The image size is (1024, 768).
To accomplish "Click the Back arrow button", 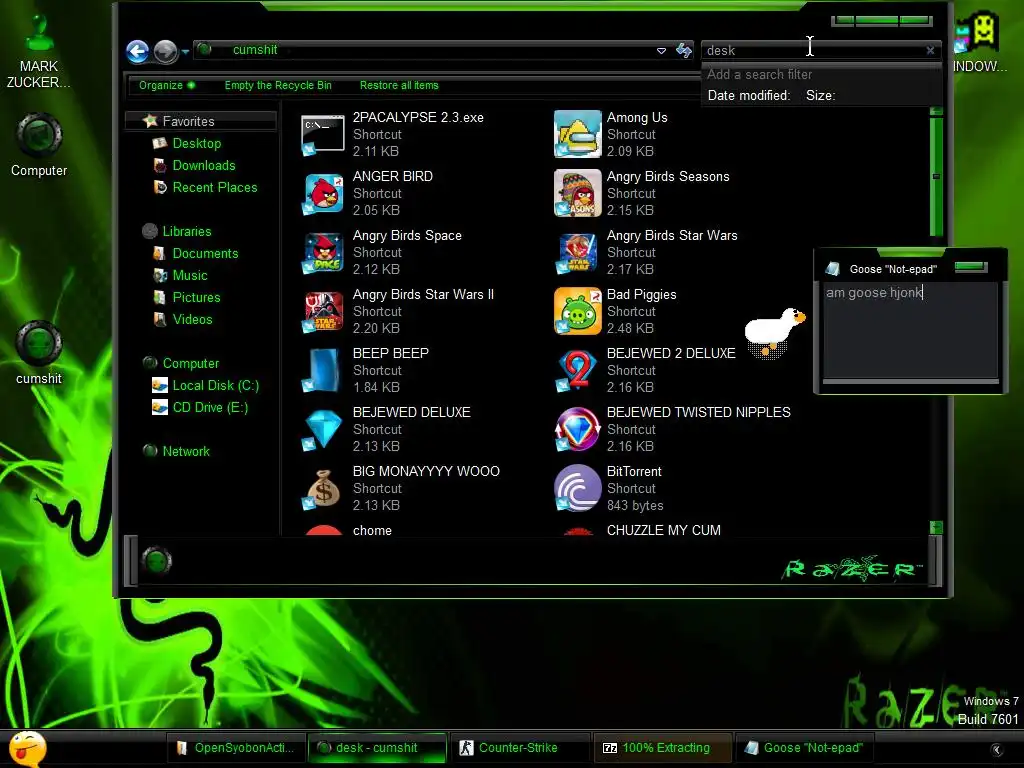I will 138,52.
